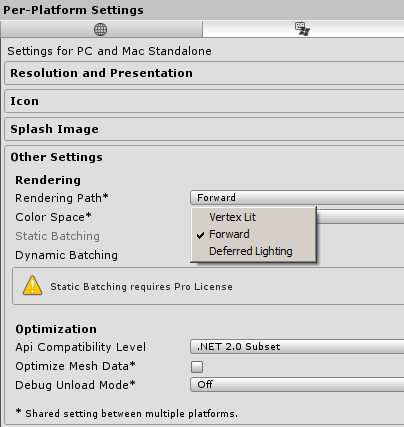
Task: Click the Dynamic Batching label
Action: tap(66, 255)
